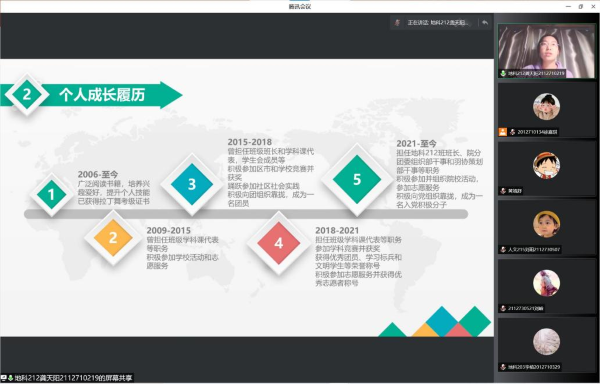
Task: Click the muted mic icon under the Luffy avatar
Action: [x=503, y=191]
